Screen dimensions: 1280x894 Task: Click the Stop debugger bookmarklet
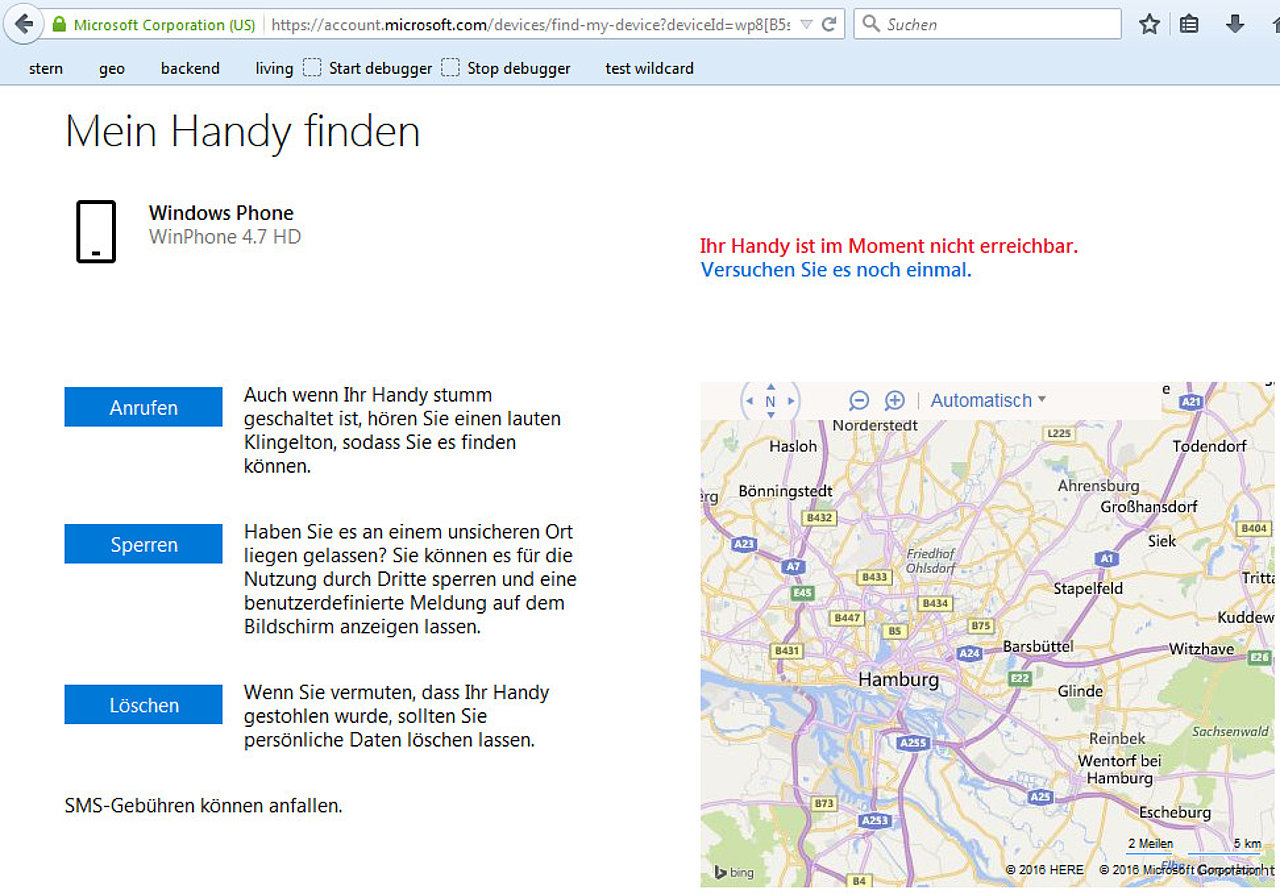click(x=507, y=69)
